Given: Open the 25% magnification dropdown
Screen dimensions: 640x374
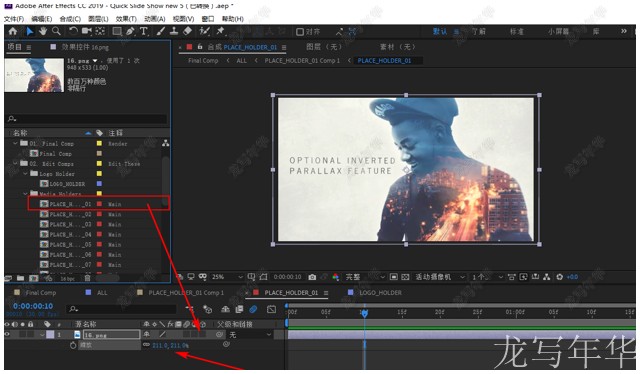Looking at the screenshot, I should [227, 277].
